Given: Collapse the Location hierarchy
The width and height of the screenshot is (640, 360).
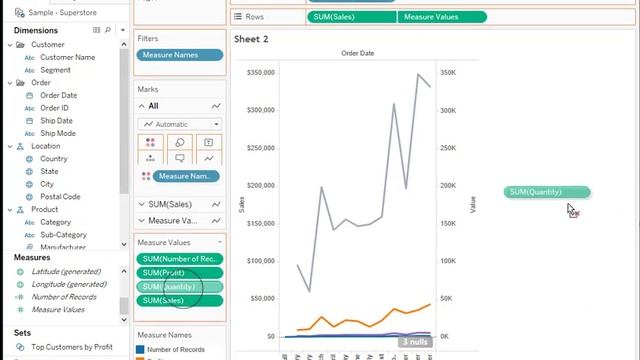Looking at the screenshot, I should [x=10, y=146].
